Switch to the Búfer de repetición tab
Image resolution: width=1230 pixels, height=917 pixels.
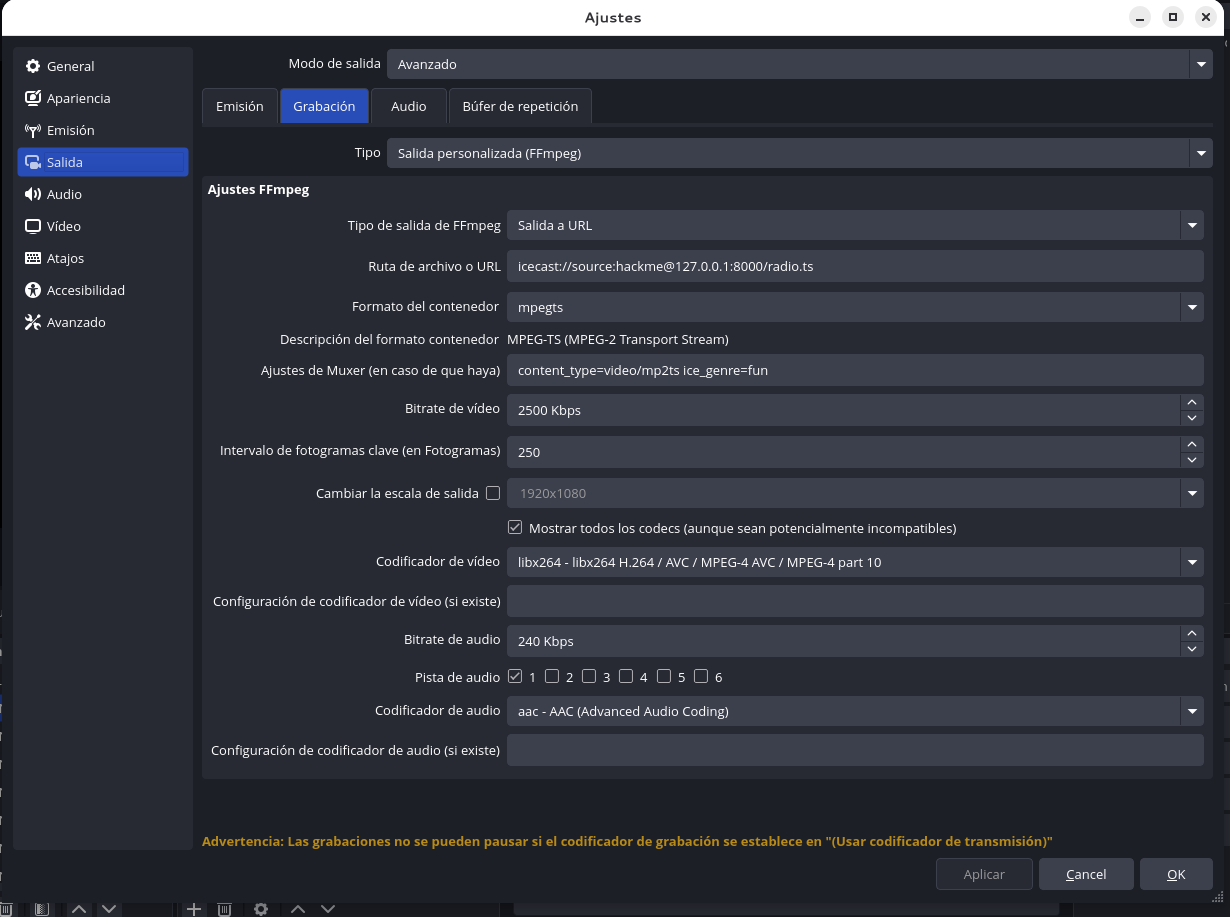pyautogui.click(x=520, y=106)
